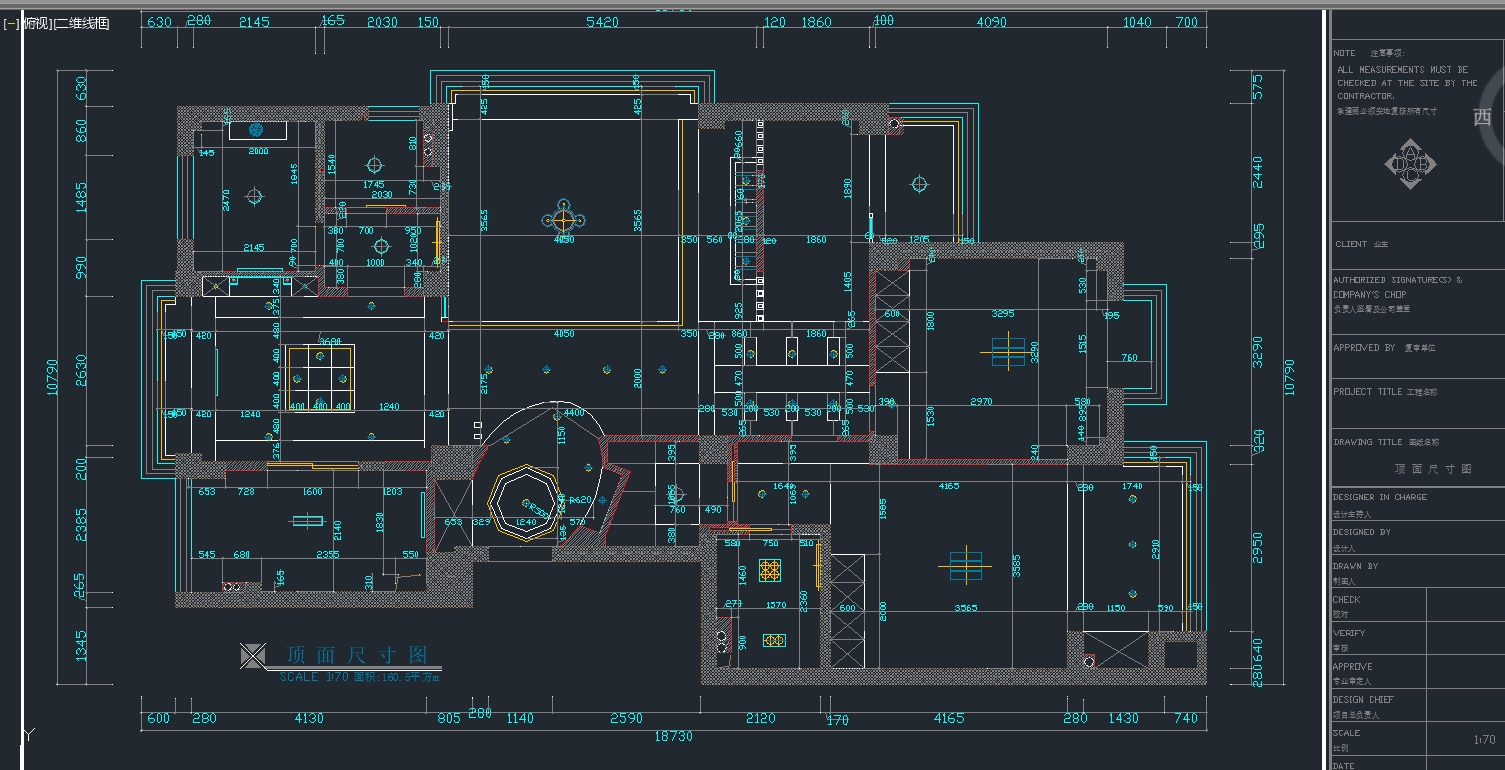Viewport: 1505px width, 770px height.
Task: Select the bottom dimension 4130
Action: click(309, 718)
